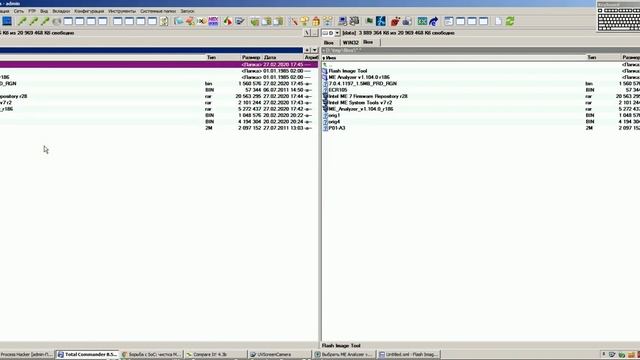Click the blue curved arrow toolbar icon

[433, 21]
